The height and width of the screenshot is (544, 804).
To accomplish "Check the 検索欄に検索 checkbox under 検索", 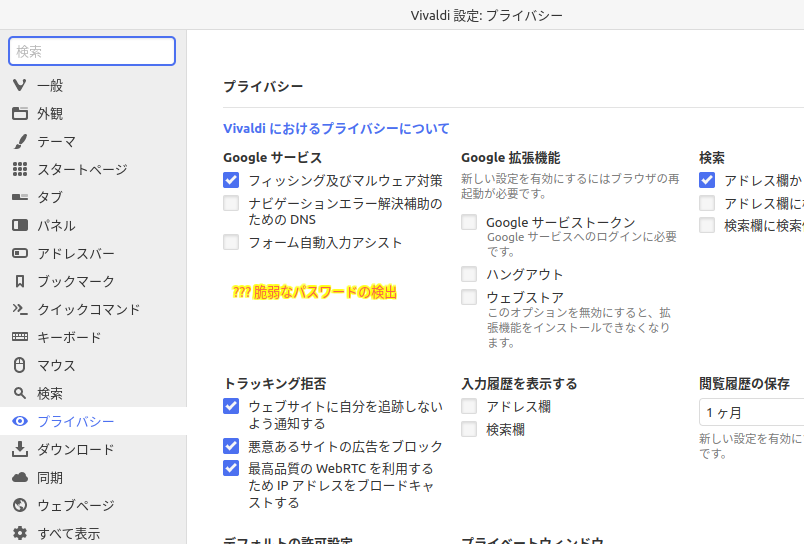I will point(707,225).
